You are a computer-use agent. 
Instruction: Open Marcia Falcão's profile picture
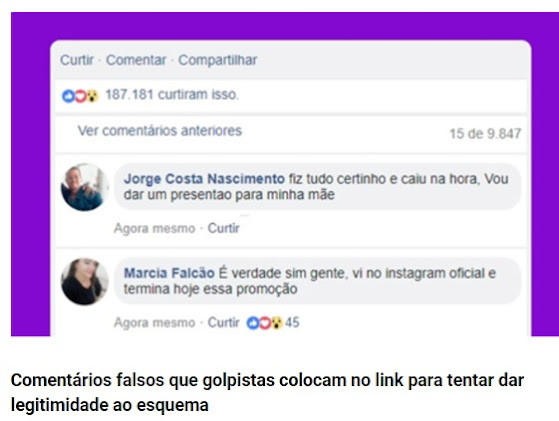click(x=84, y=282)
